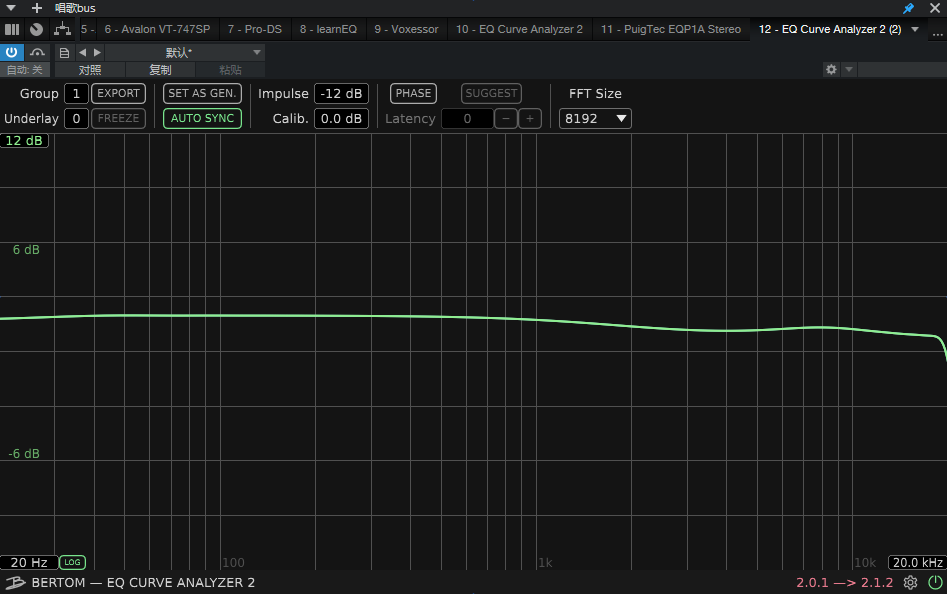Open the Bertom plugin settings gear
Image resolution: width=947 pixels, height=594 pixels.
pyautogui.click(x=910, y=583)
